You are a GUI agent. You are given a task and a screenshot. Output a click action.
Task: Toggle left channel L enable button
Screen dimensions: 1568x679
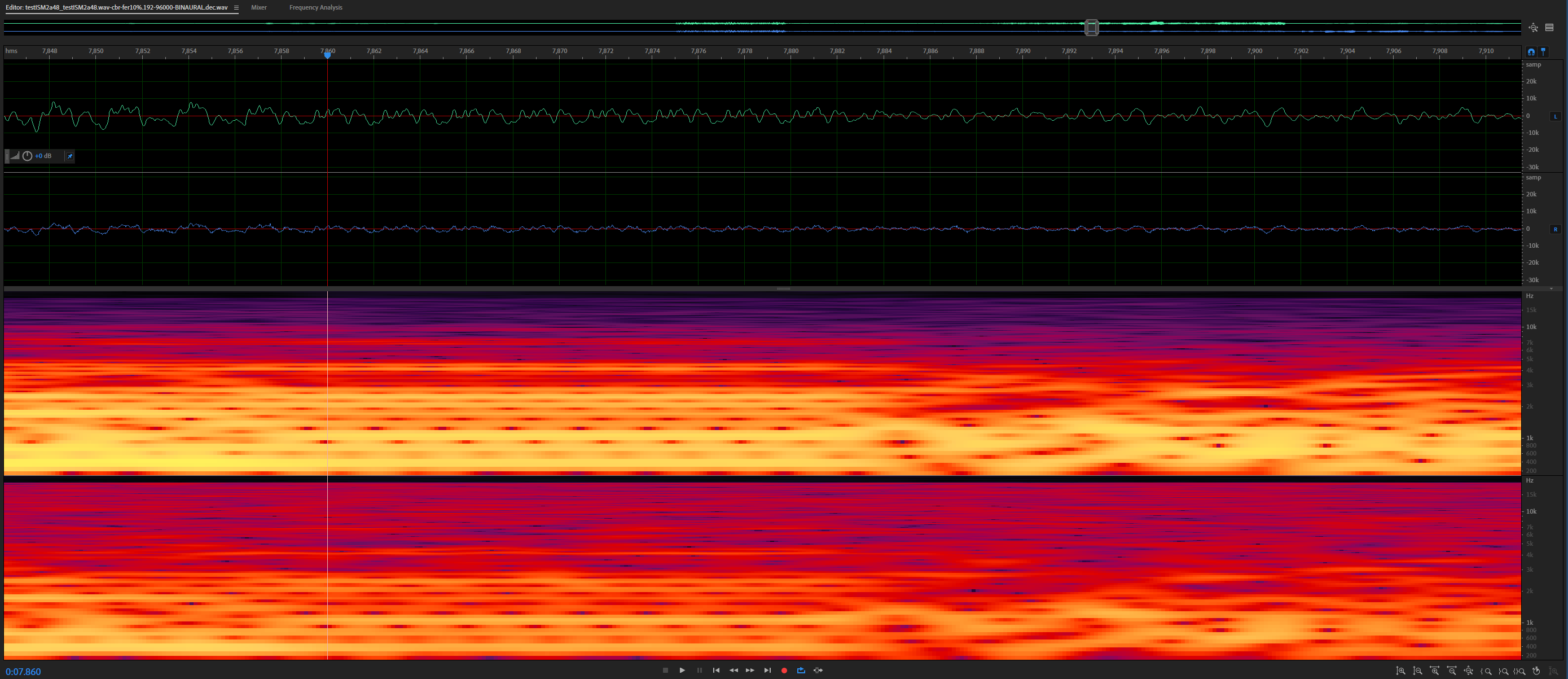1555,116
